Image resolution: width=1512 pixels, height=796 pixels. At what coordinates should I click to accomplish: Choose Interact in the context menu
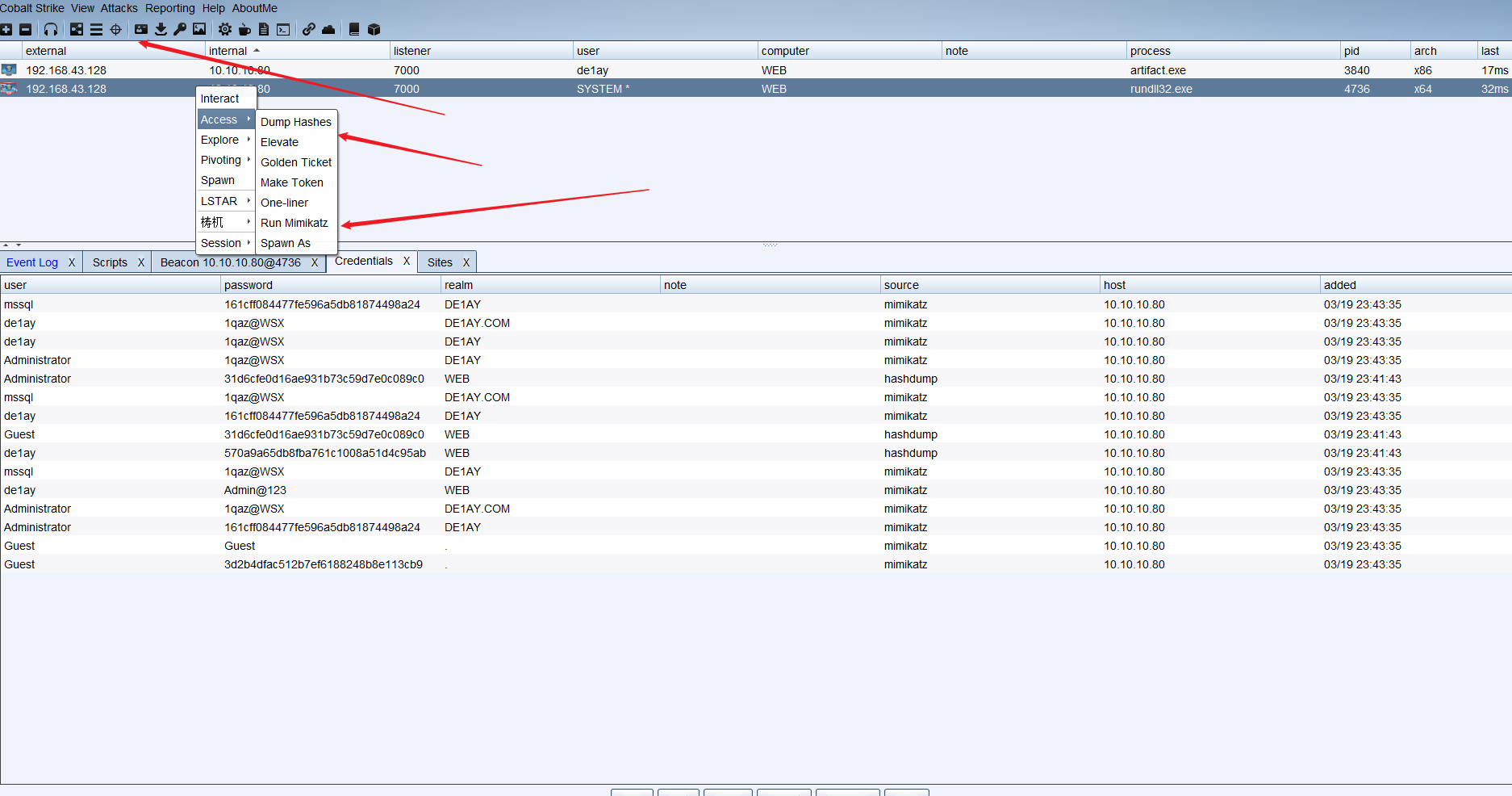(226, 98)
